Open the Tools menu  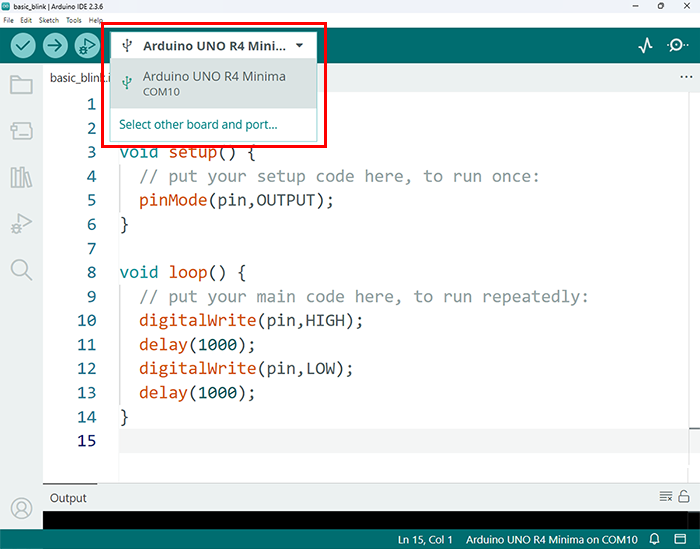click(x=74, y=20)
